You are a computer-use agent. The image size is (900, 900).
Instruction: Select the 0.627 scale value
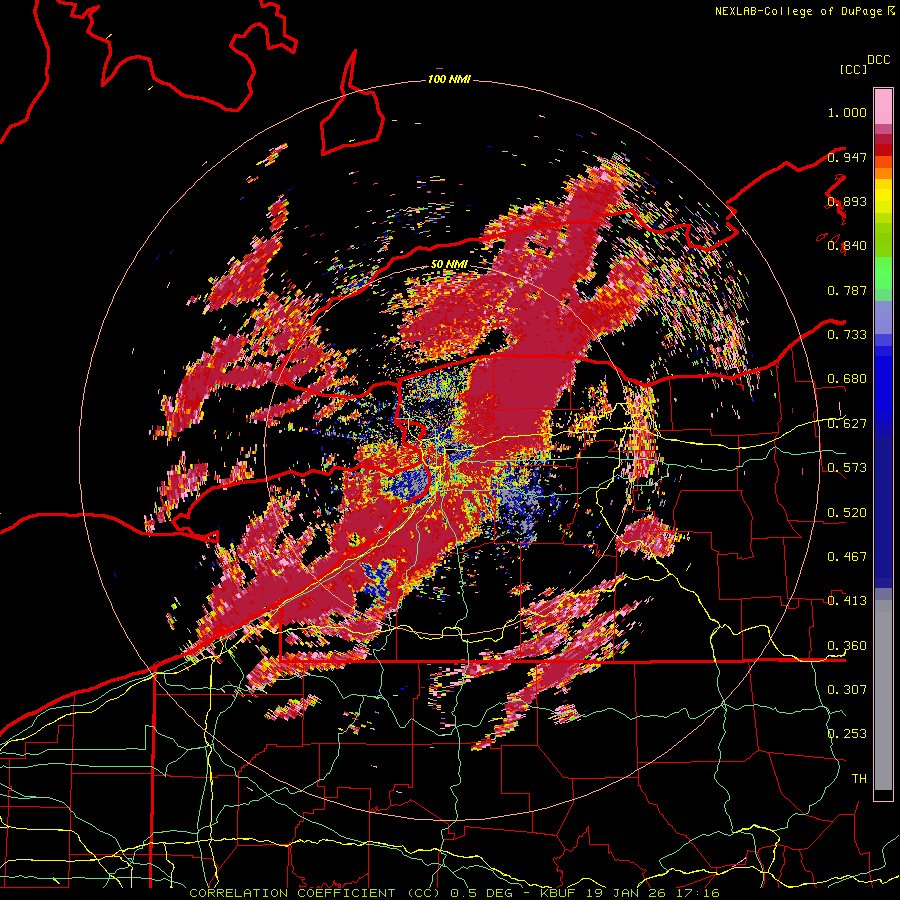[x=847, y=424]
